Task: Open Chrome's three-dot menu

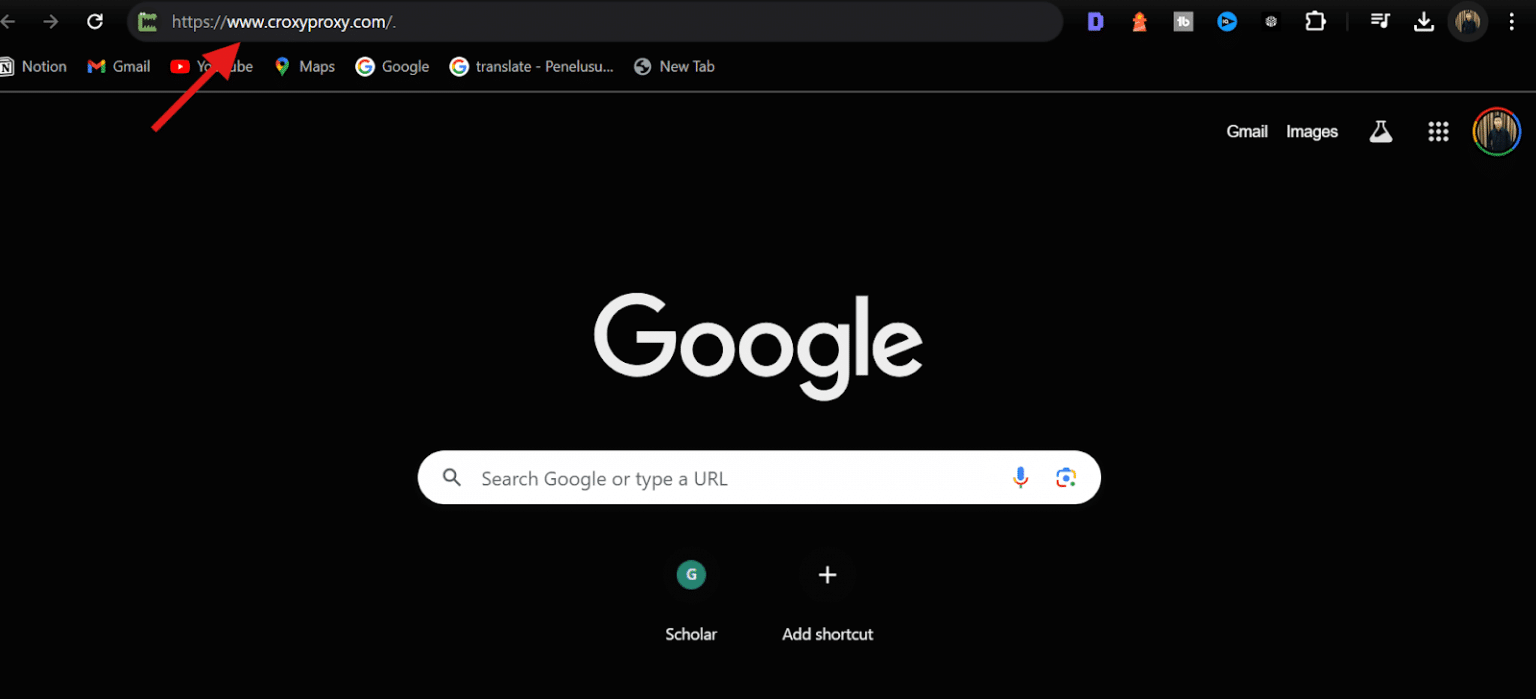Action: click(x=1512, y=21)
